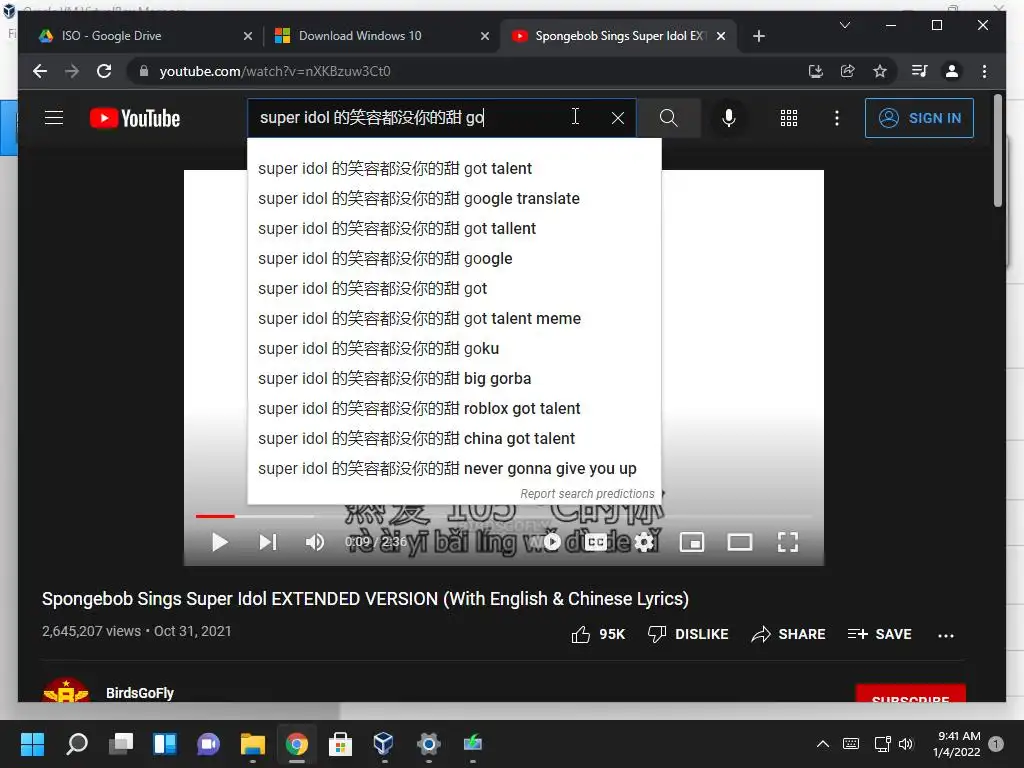The image size is (1024, 768).
Task: Open taskbar Search
Action: coord(76,743)
